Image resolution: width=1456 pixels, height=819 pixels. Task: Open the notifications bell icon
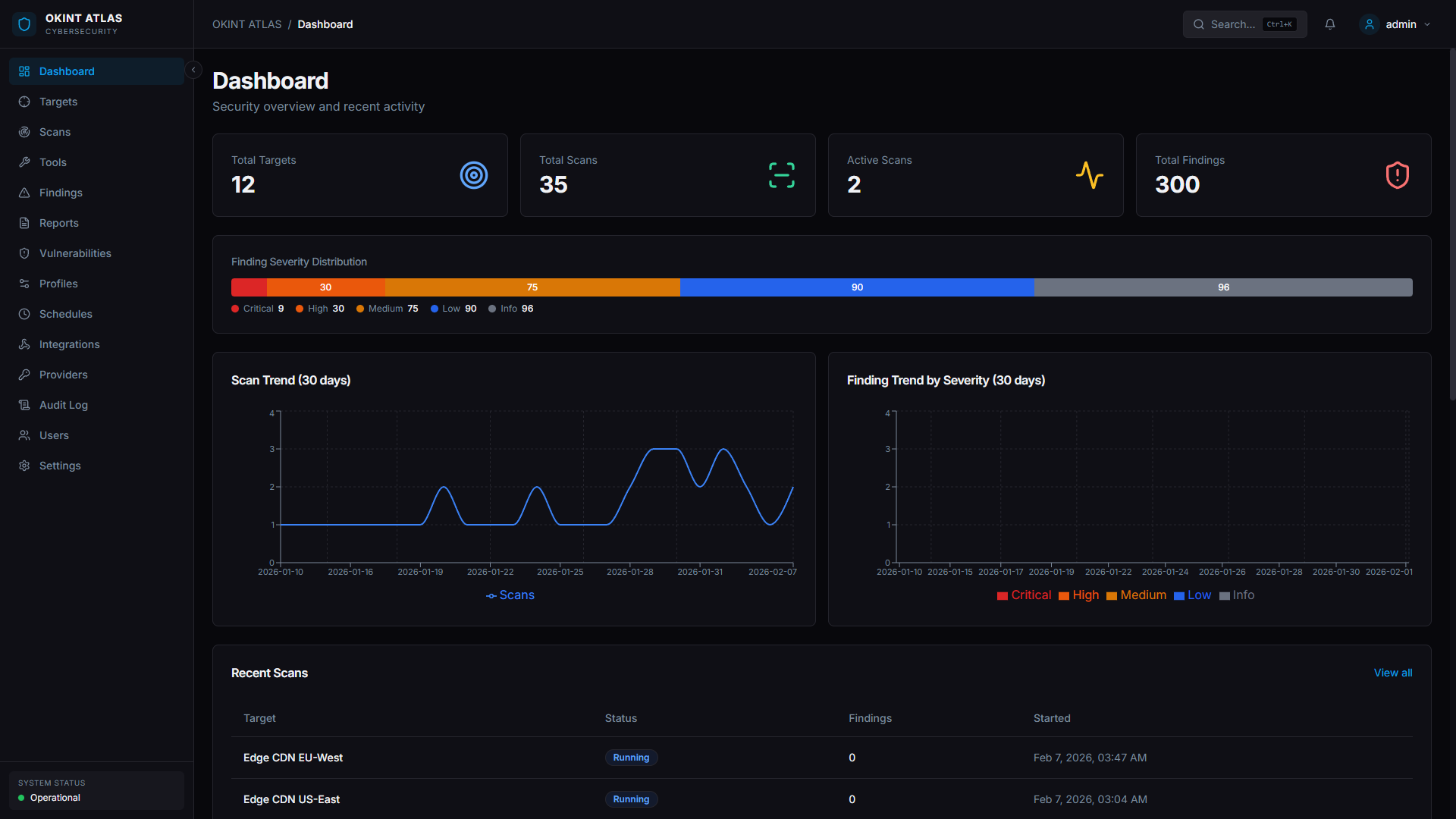coord(1329,24)
